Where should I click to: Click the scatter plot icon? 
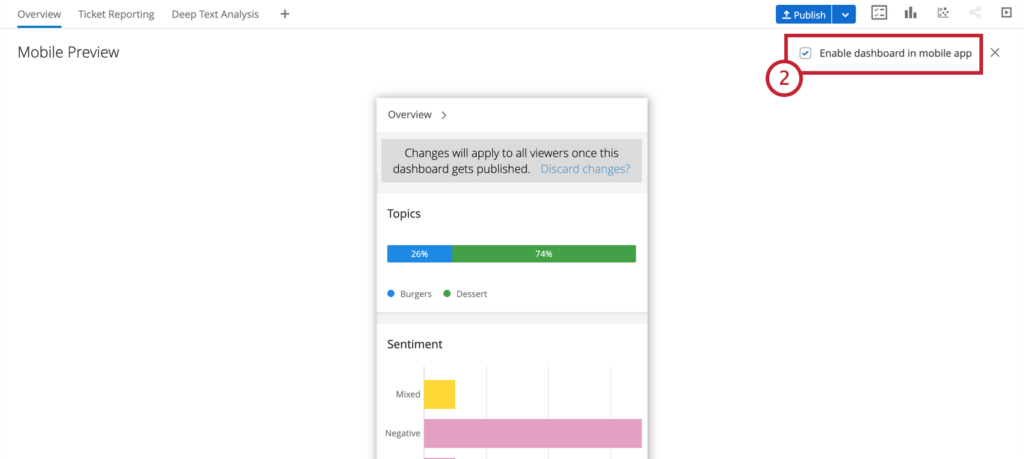click(x=943, y=13)
